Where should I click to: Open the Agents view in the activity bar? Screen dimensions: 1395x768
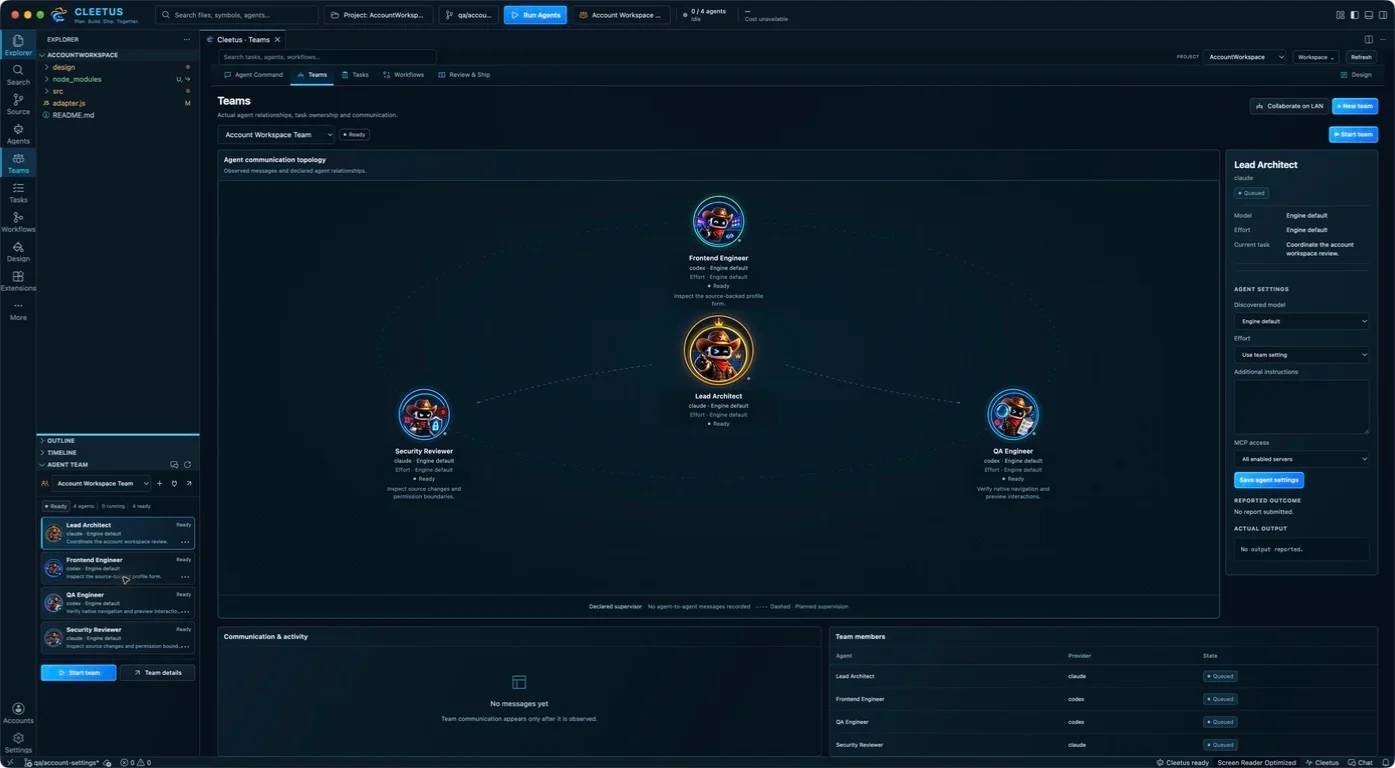(18, 134)
